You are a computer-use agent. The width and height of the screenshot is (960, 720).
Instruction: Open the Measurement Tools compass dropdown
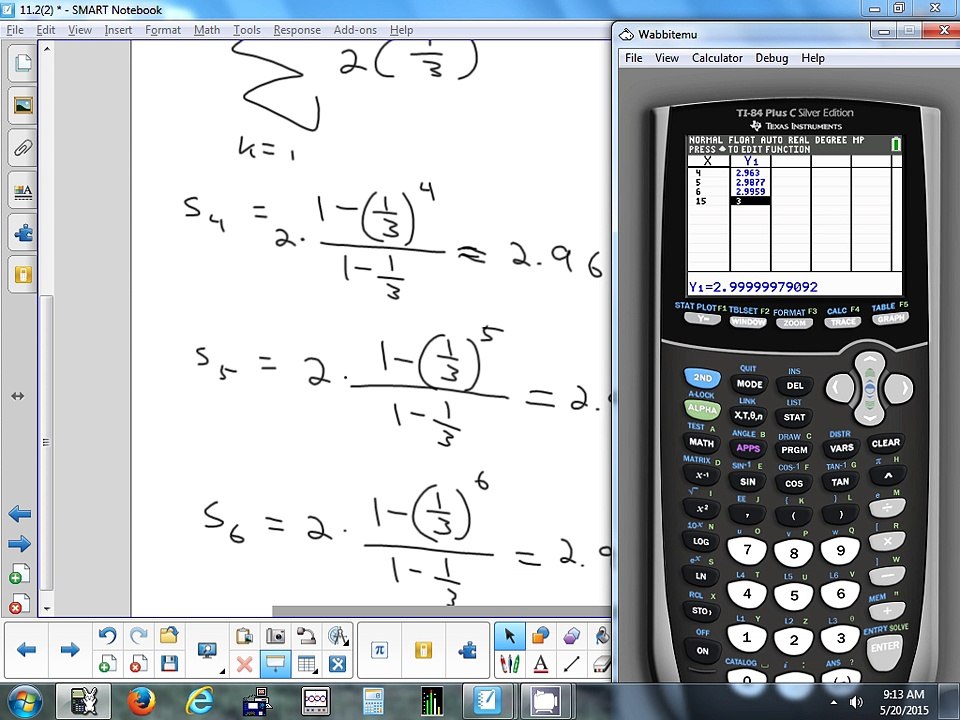[337, 636]
